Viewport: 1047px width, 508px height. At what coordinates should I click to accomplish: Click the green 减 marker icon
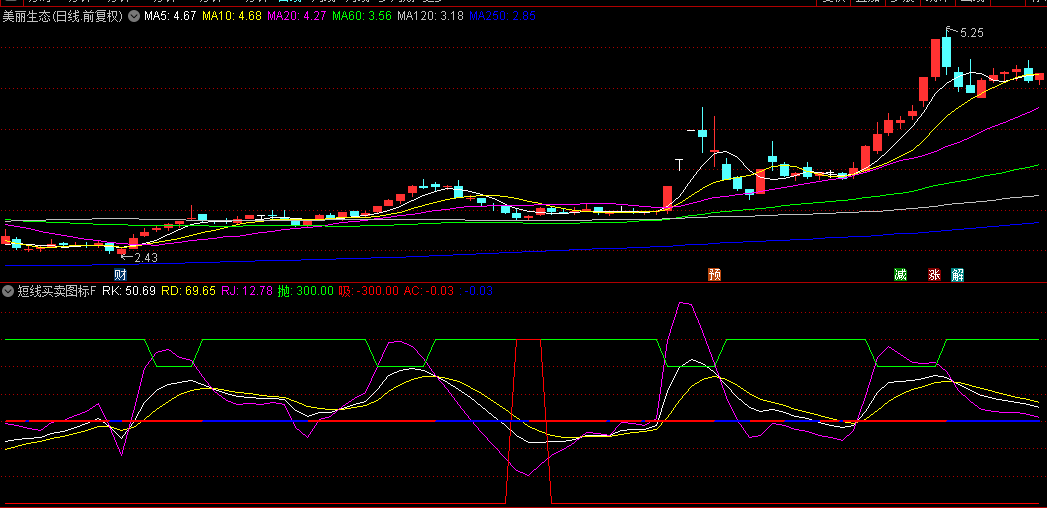(900, 275)
